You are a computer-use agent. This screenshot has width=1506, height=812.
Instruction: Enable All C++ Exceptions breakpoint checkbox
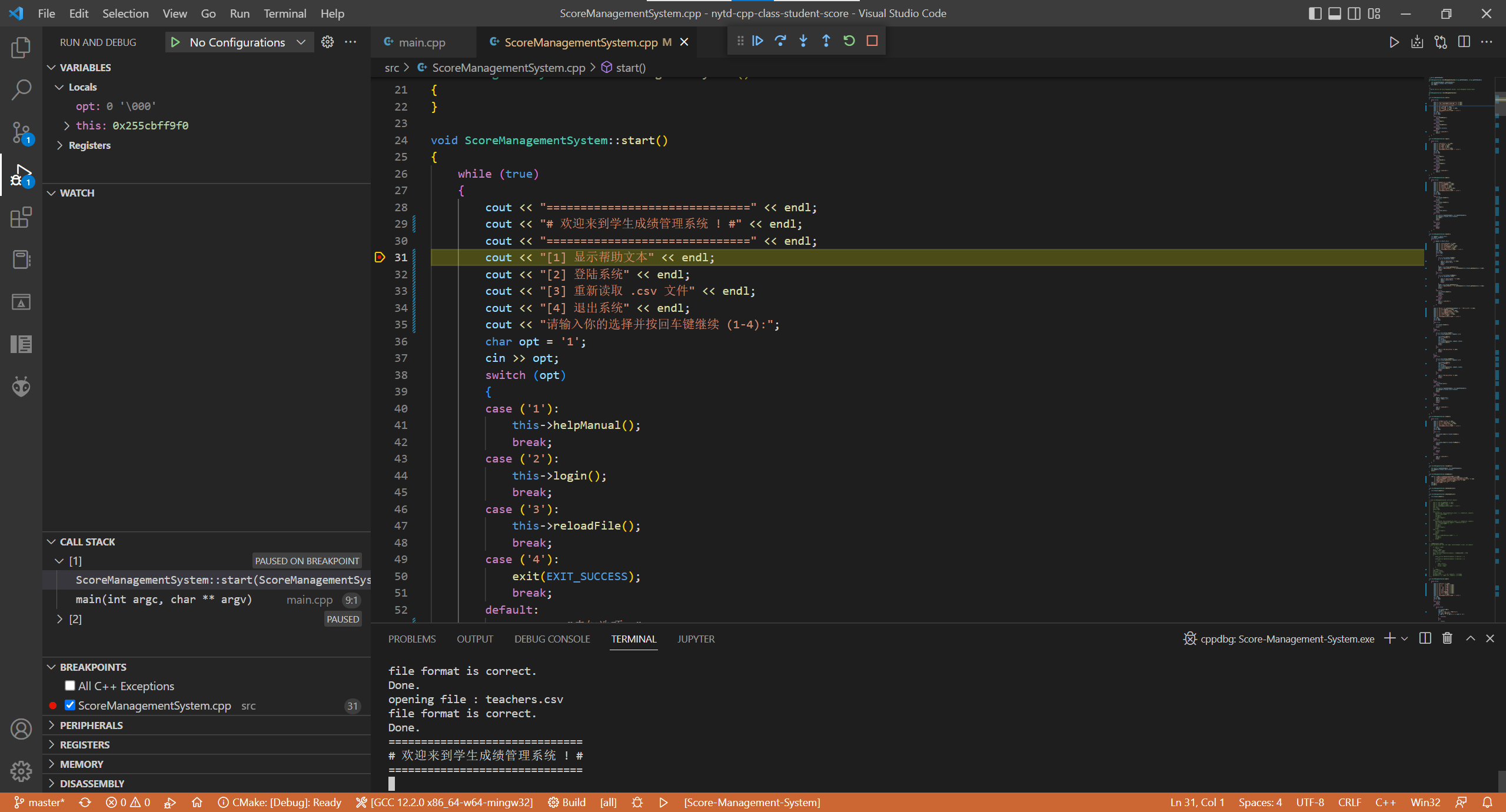(x=70, y=685)
